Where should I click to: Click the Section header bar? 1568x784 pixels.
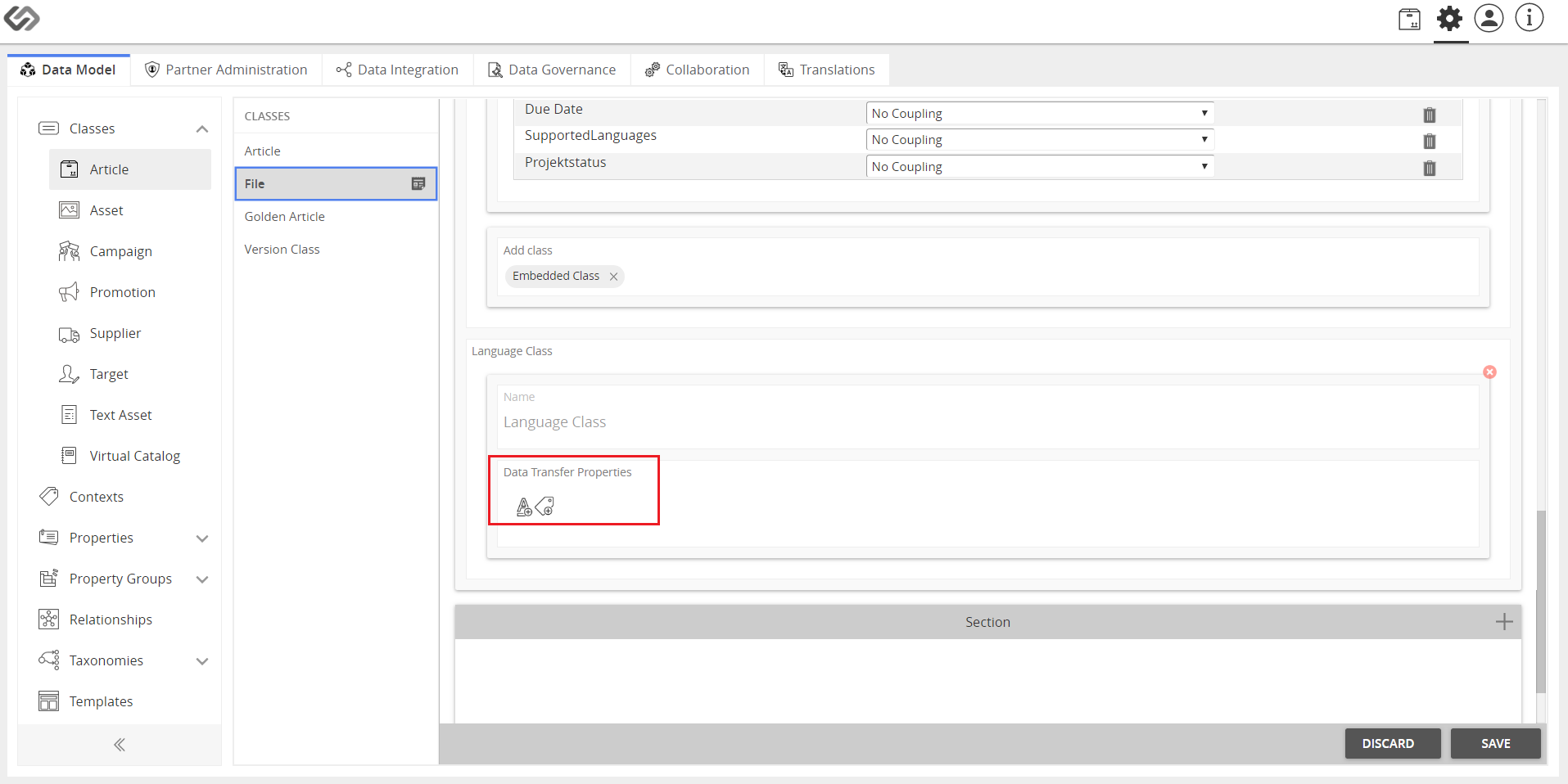coord(987,622)
